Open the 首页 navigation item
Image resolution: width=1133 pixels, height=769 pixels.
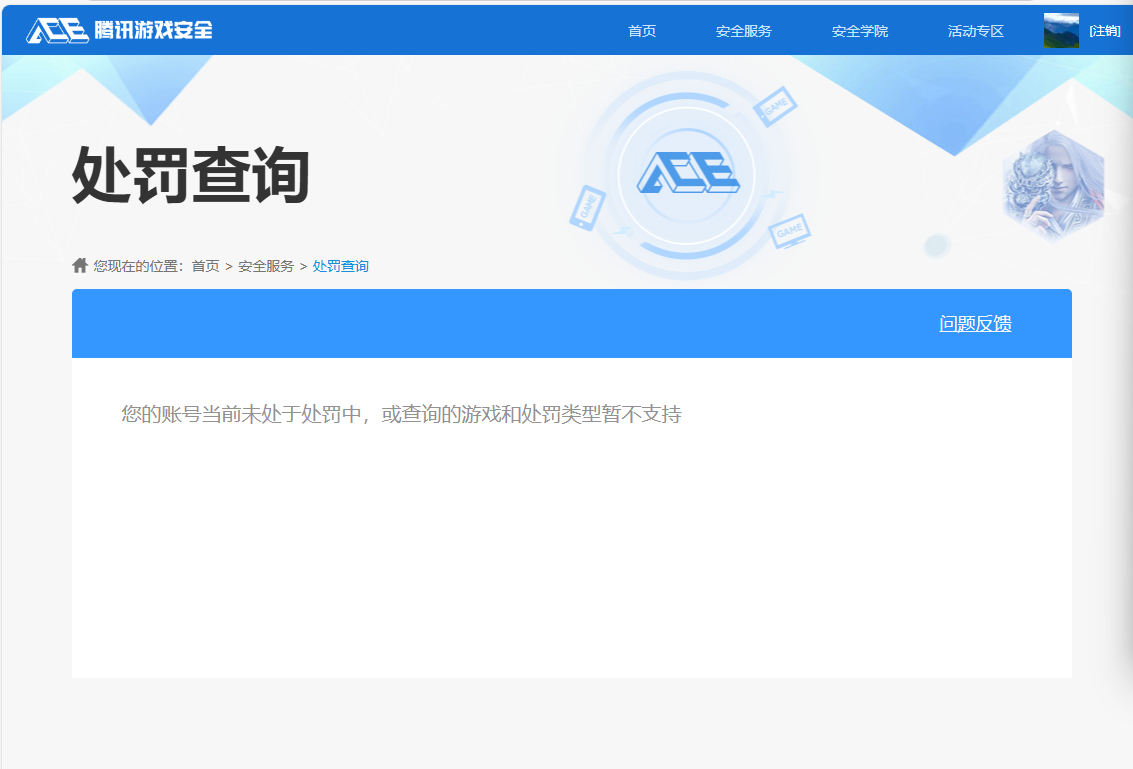click(641, 31)
